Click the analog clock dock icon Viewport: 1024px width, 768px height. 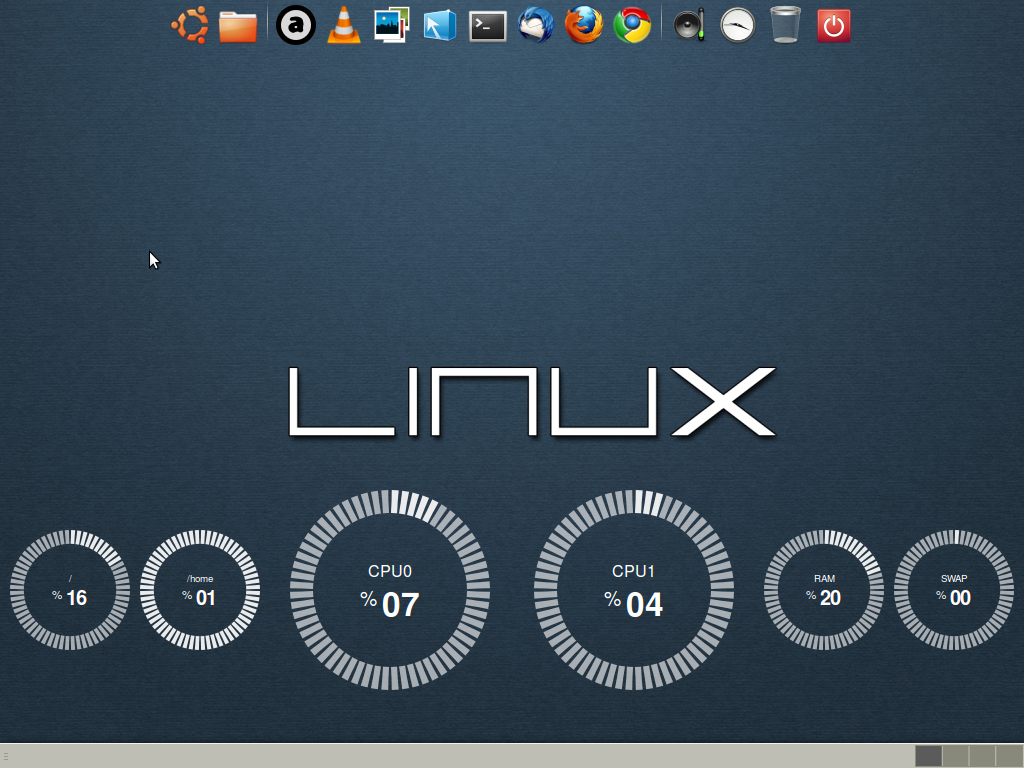point(737,25)
